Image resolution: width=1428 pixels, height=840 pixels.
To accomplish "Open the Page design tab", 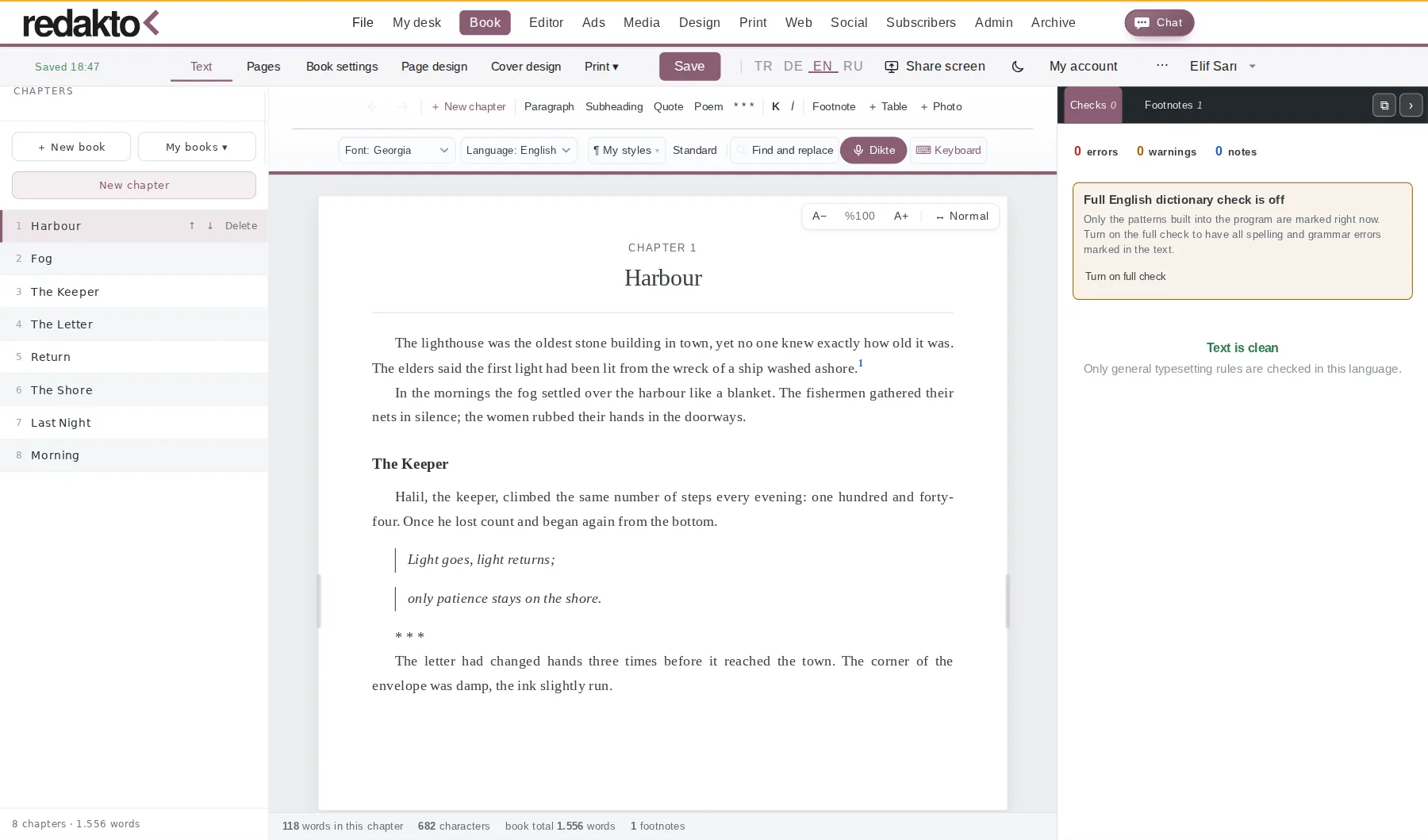I will click(434, 67).
